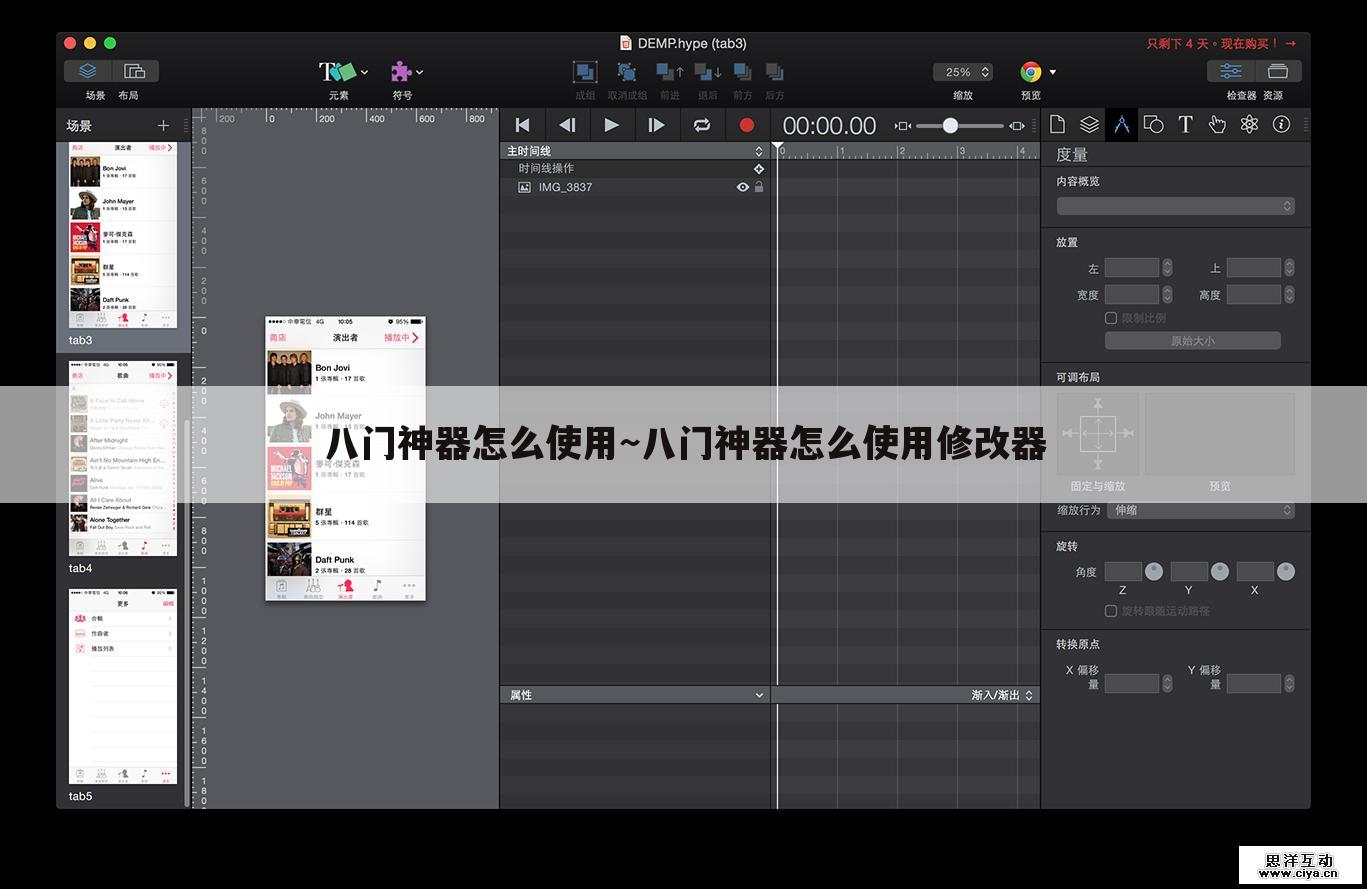The width and height of the screenshot is (1367, 889).
Task: Switch to Typography inspector T icon
Action: (x=1185, y=124)
